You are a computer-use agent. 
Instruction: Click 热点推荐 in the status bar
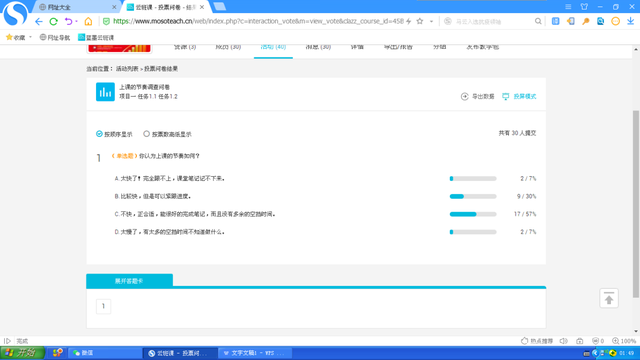(537, 341)
